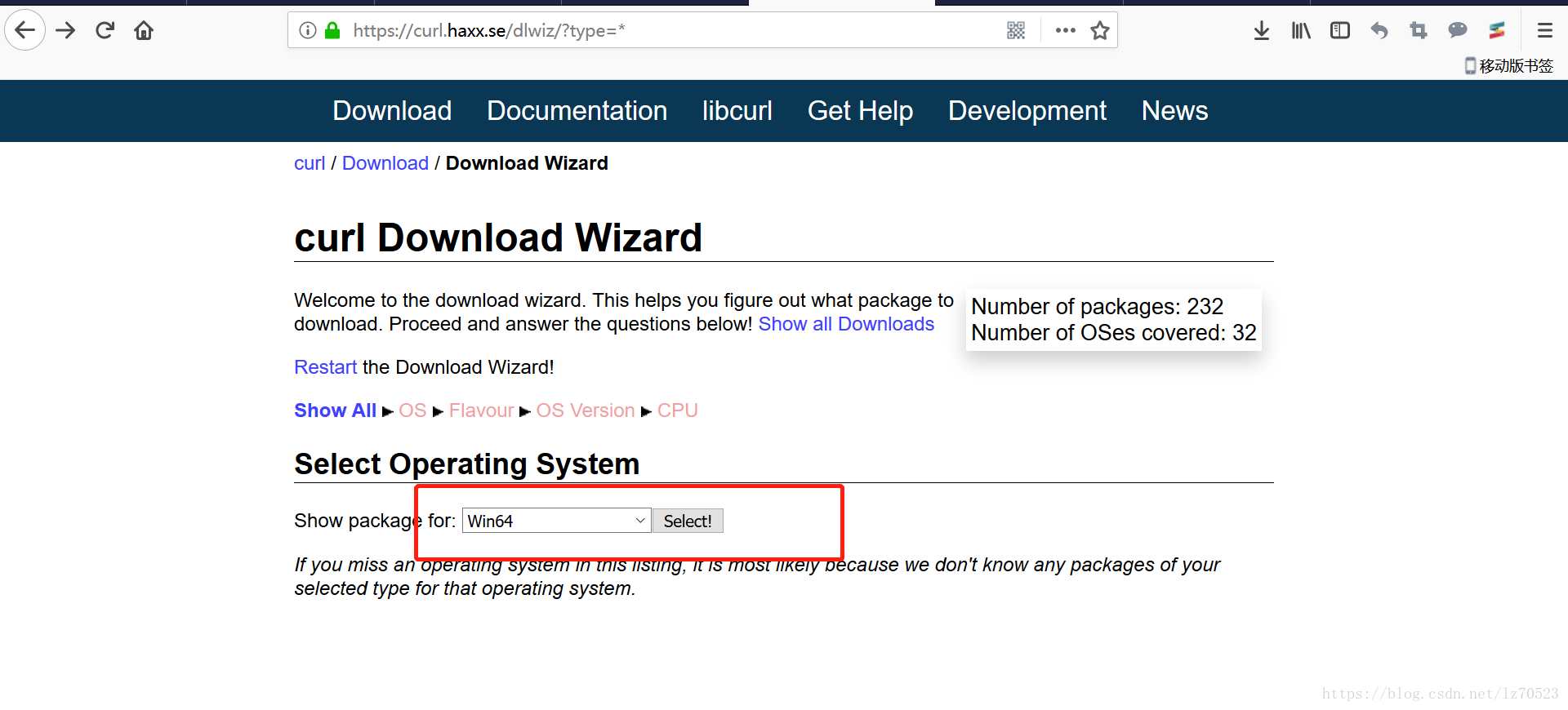
Task: Open the downloads arrow icon
Action: click(x=1262, y=30)
